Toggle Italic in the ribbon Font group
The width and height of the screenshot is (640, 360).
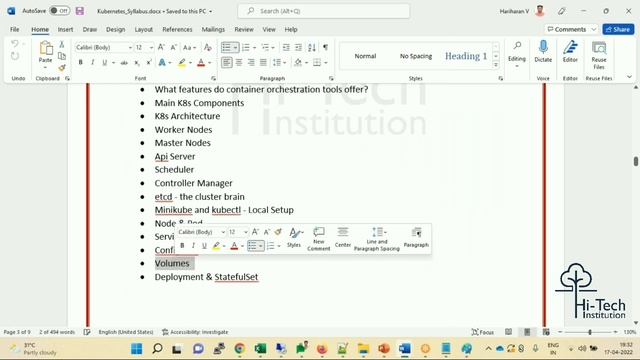point(93,62)
